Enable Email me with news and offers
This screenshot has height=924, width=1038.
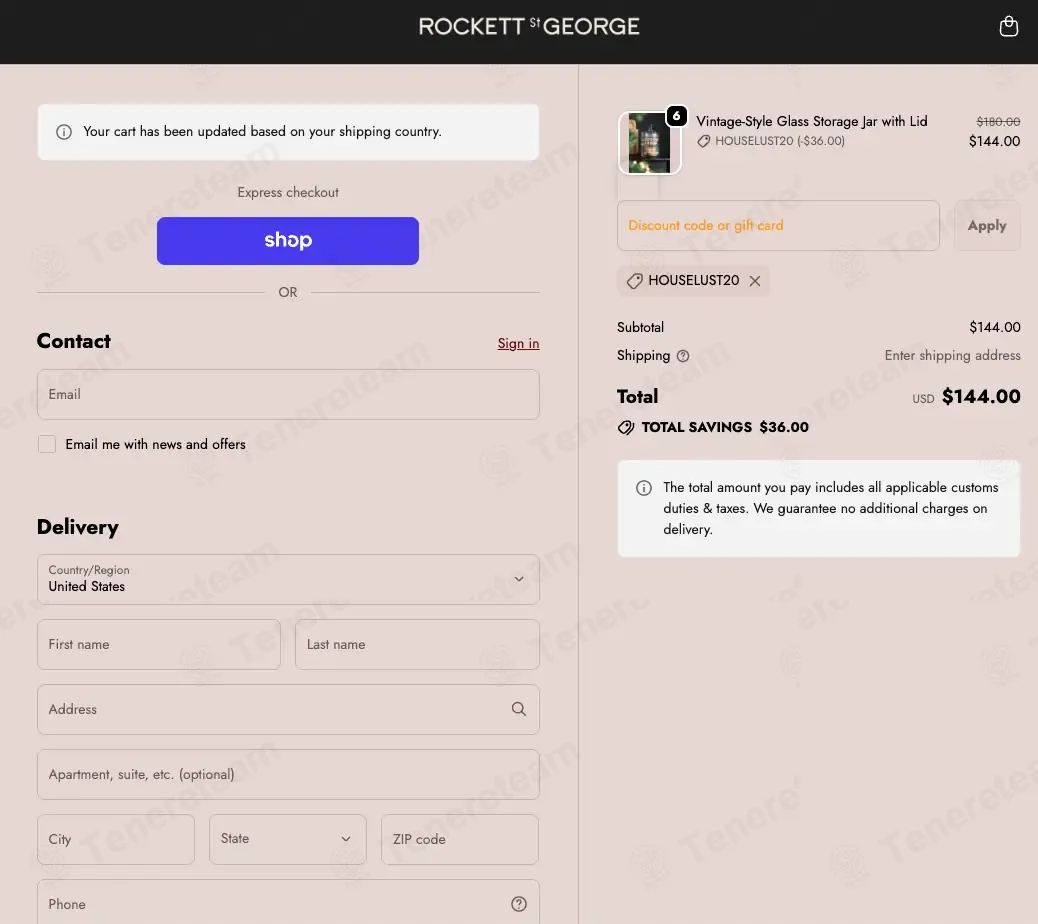(x=47, y=444)
